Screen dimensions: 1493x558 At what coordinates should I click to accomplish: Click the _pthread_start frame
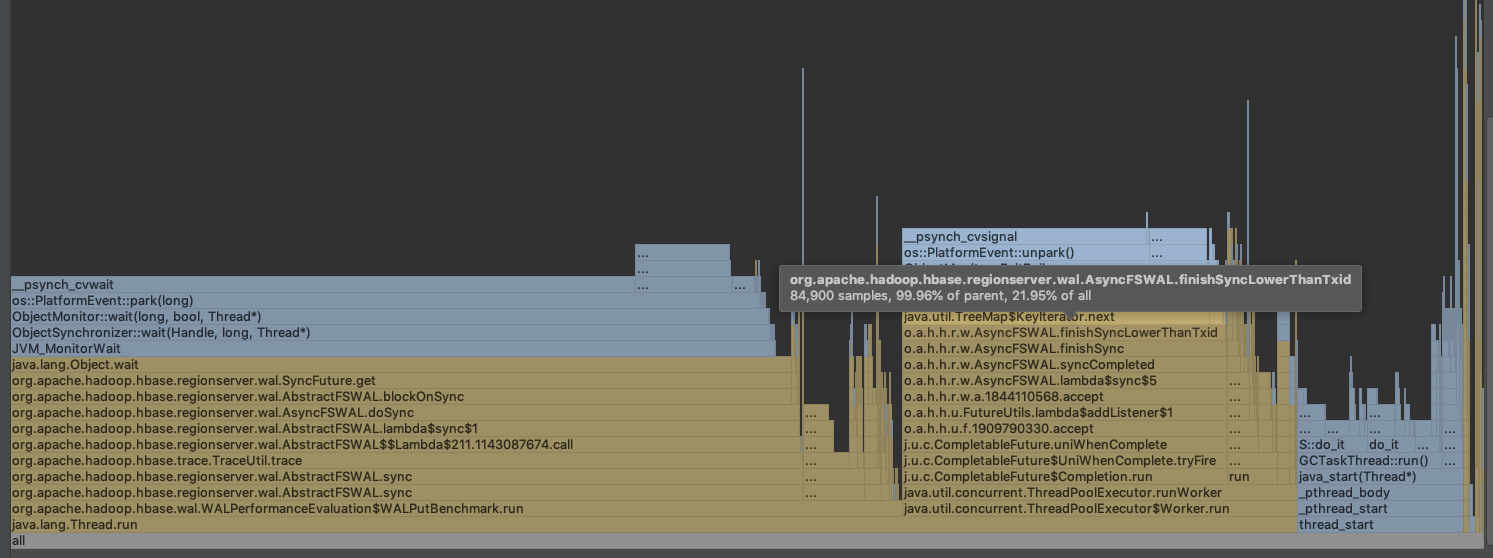1379,509
